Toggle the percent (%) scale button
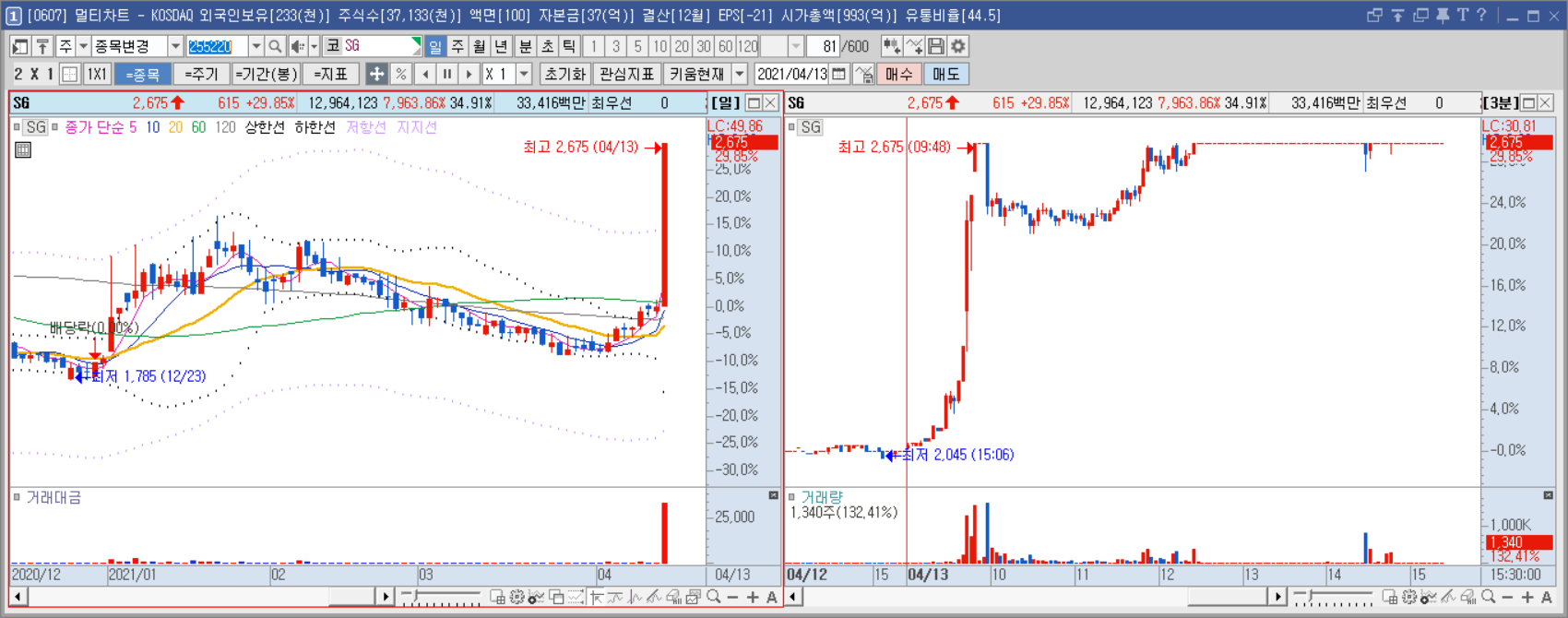This screenshot has width=1568, height=618. click(400, 74)
